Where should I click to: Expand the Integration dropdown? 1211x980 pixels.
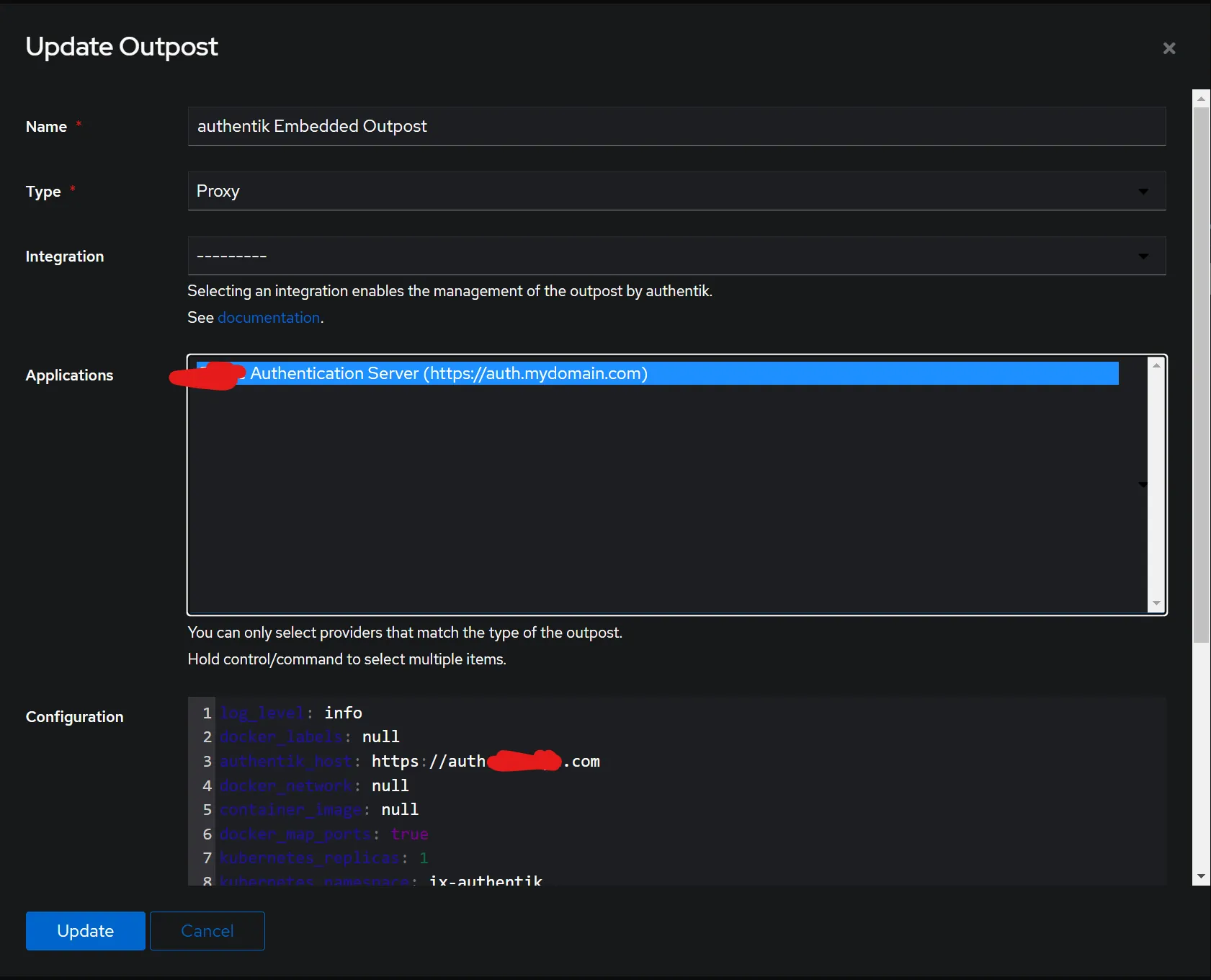click(x=676, y=256)
